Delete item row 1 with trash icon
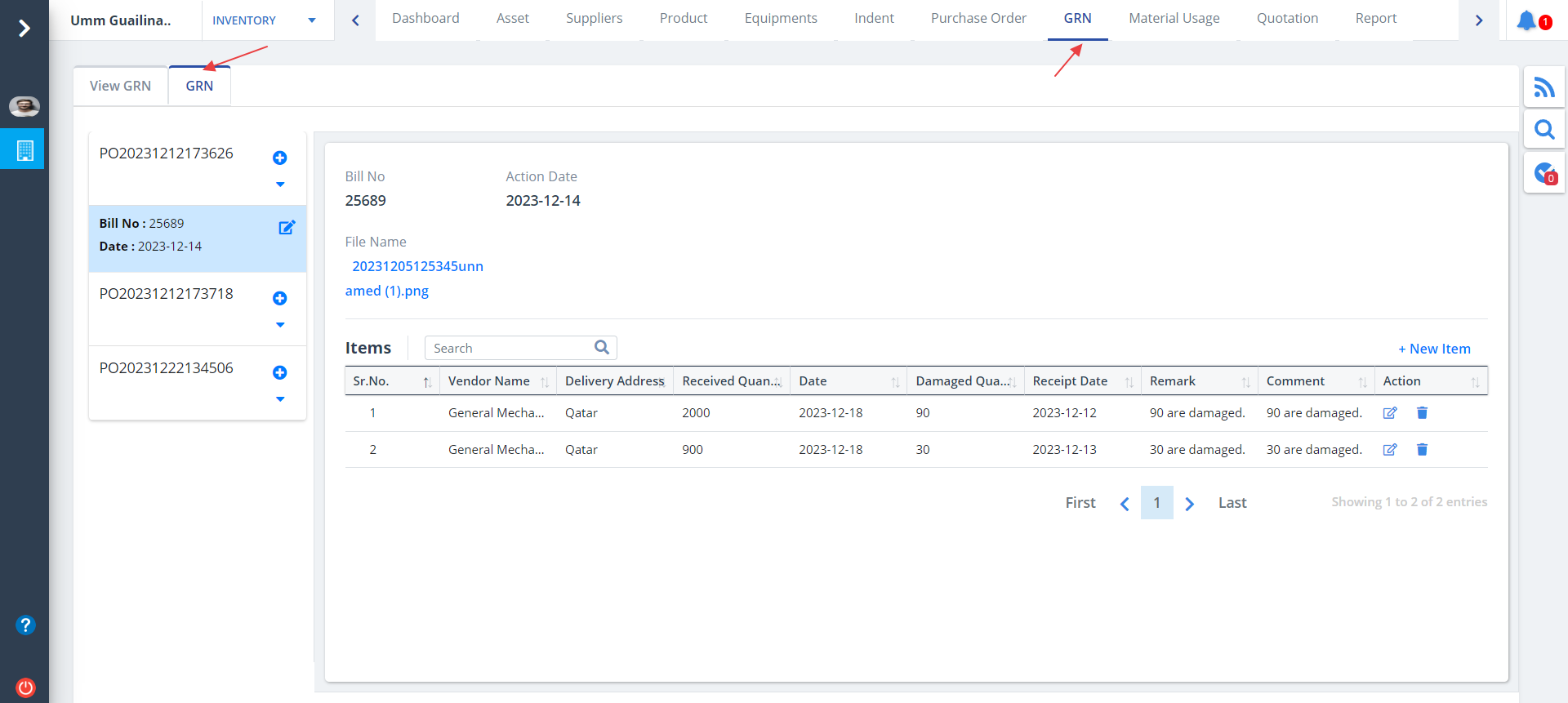This screenshot has height=703, width=1568. (x=1422, y=413)
